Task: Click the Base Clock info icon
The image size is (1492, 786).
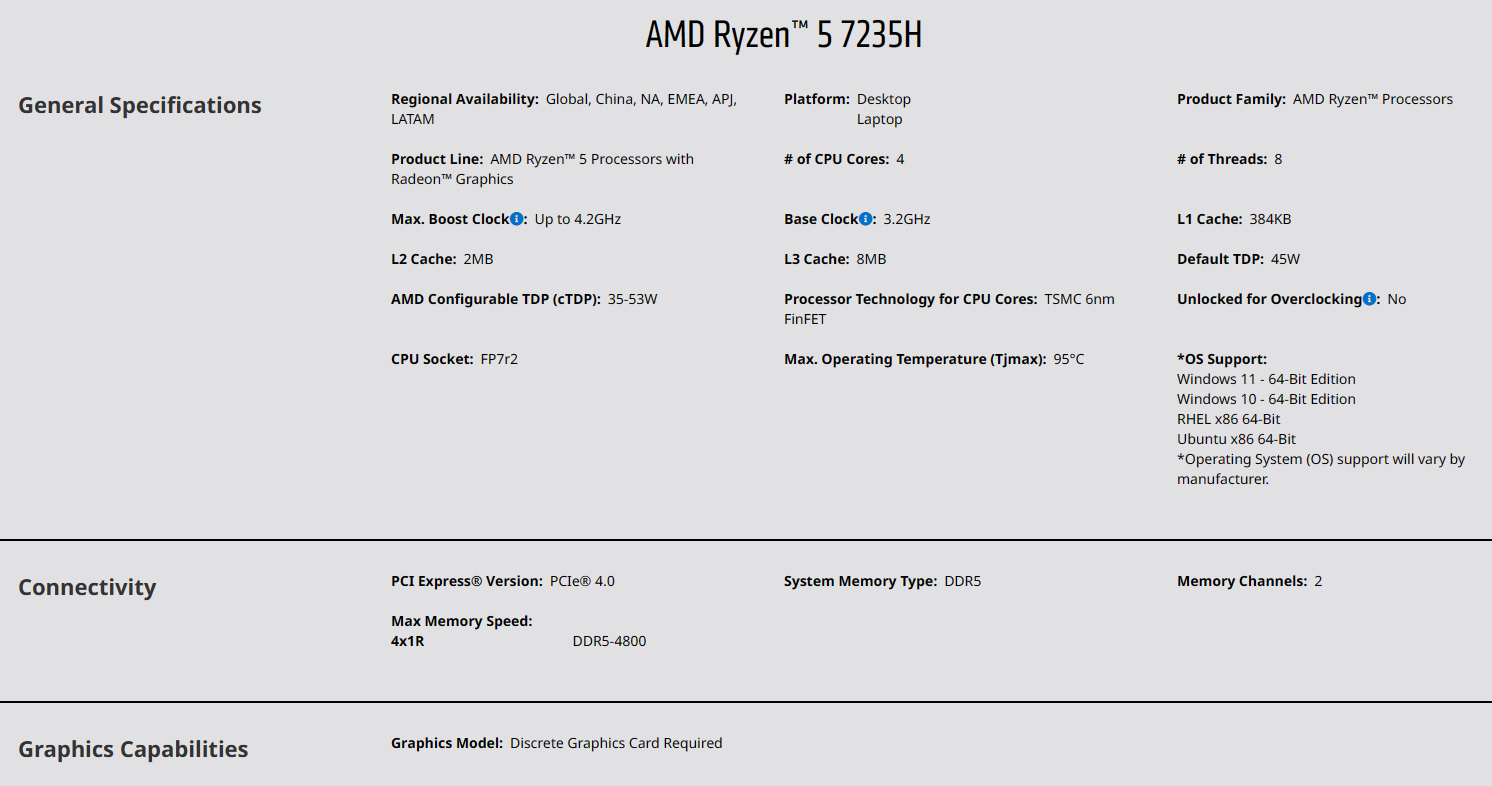Action: (x=866, y=219)
